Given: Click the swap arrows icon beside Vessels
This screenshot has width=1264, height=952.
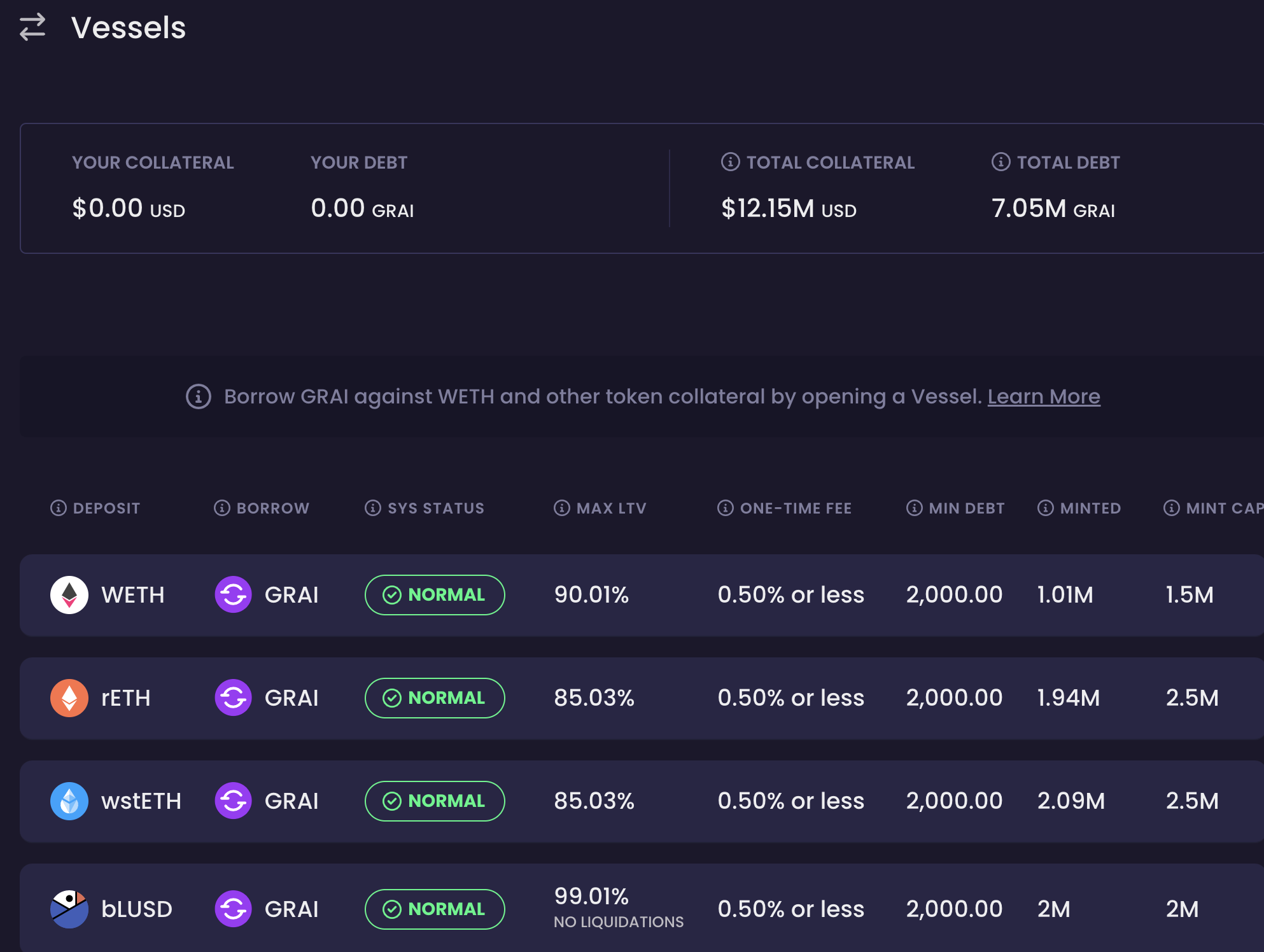Looking at the screenshot, I should click(32, 27).
